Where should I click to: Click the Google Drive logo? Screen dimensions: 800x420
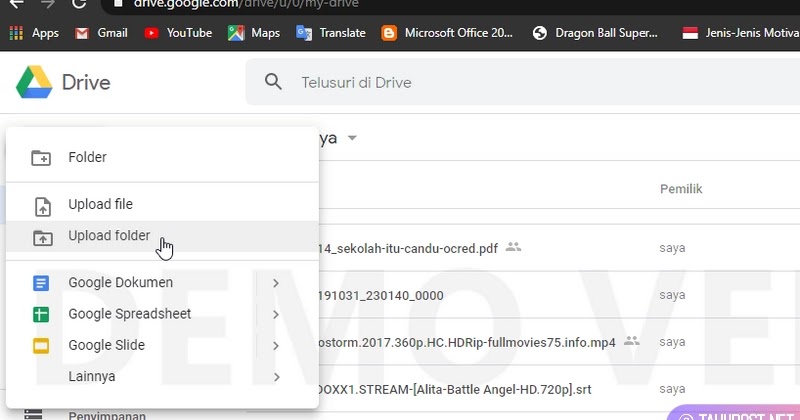34,82
